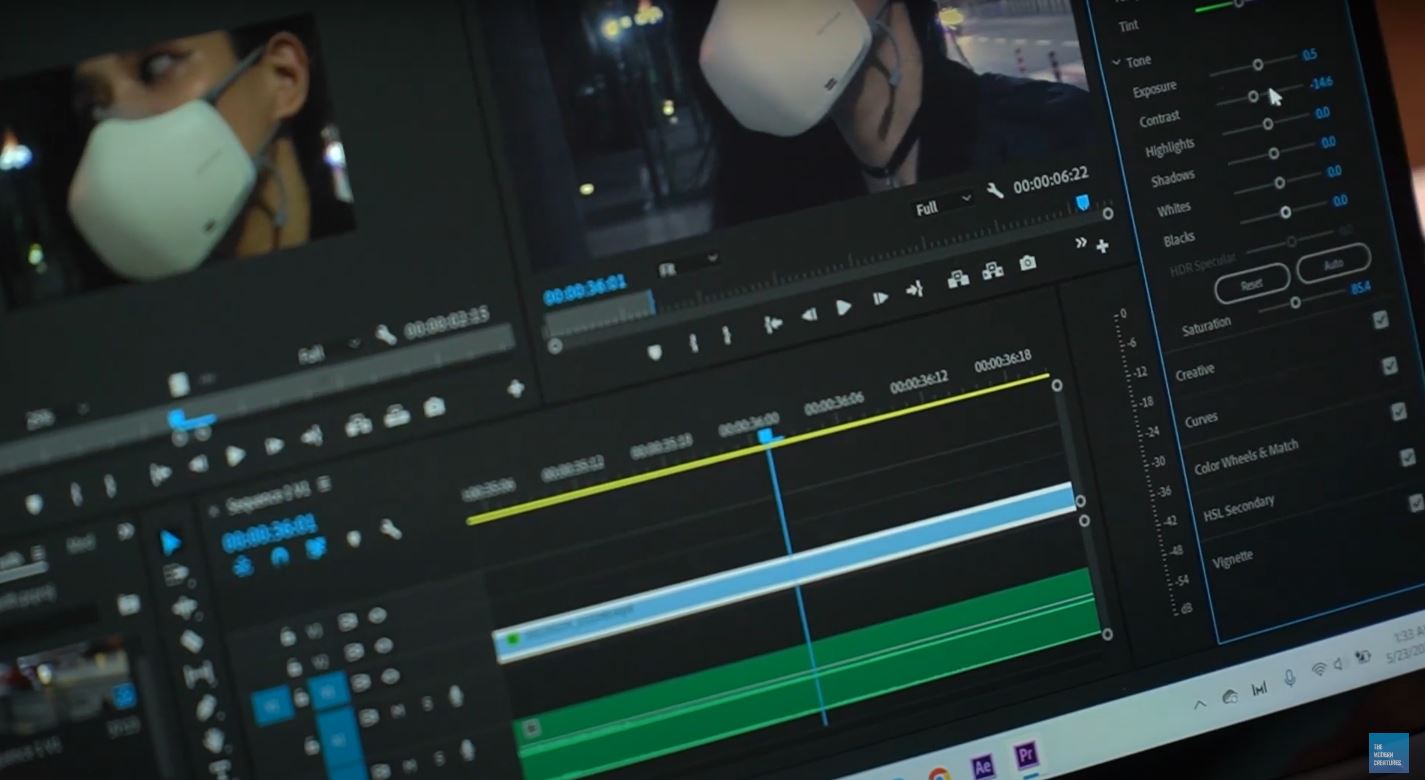Click Step Forward one frame in Program monitor

880,298
